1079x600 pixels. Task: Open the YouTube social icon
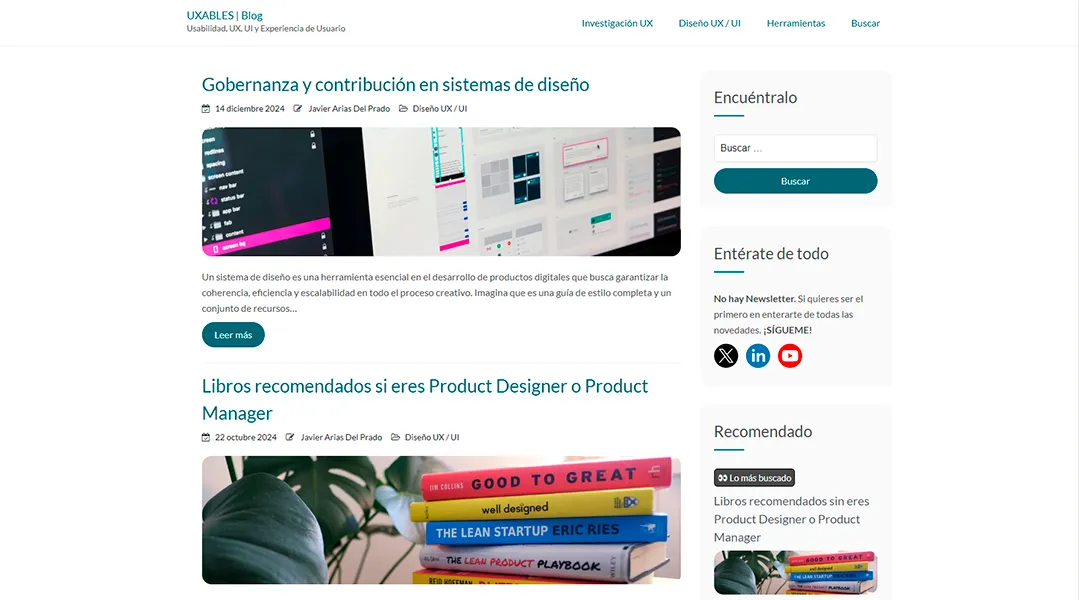coord(789,356)
